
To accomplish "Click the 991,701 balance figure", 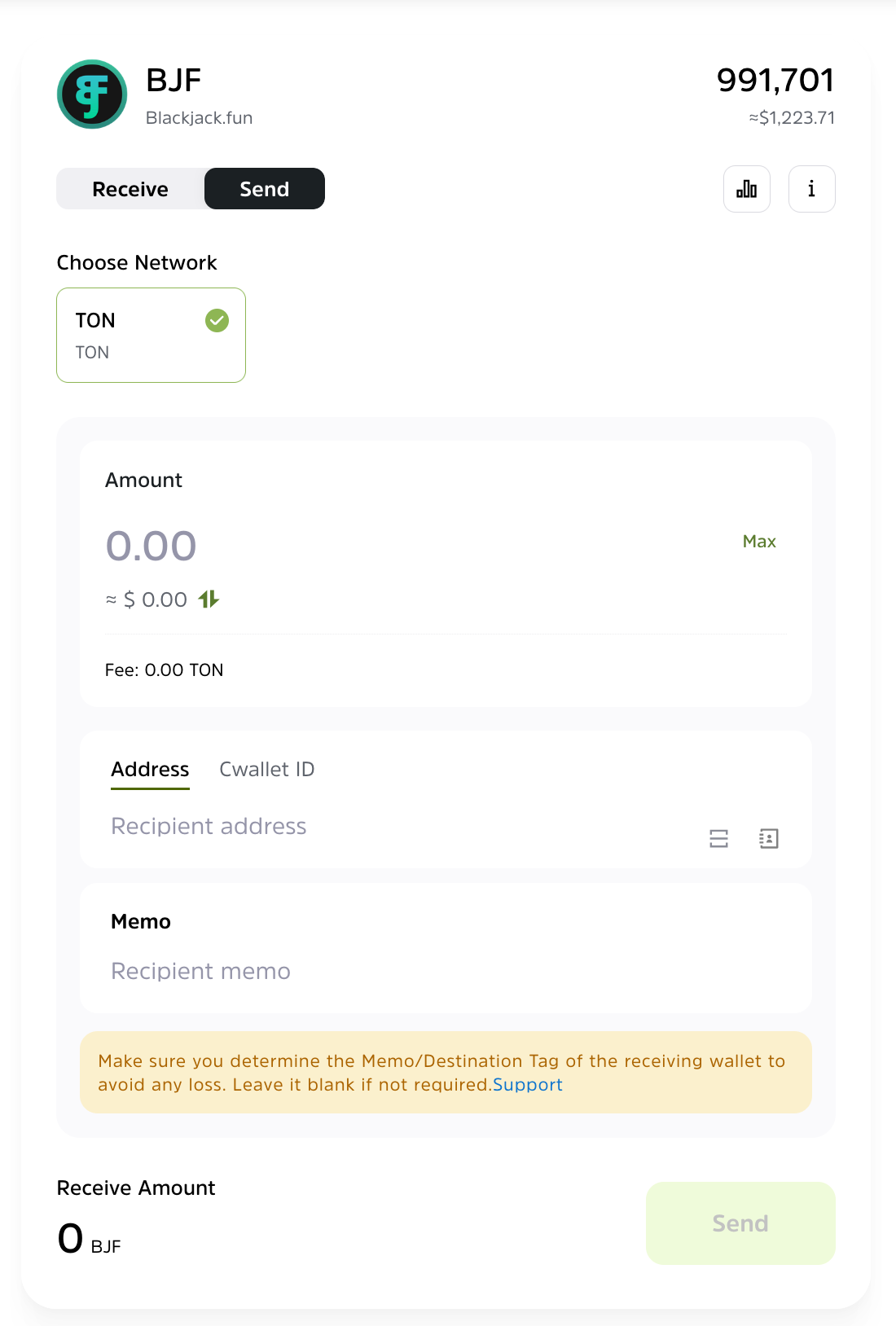I will (775, 80).
